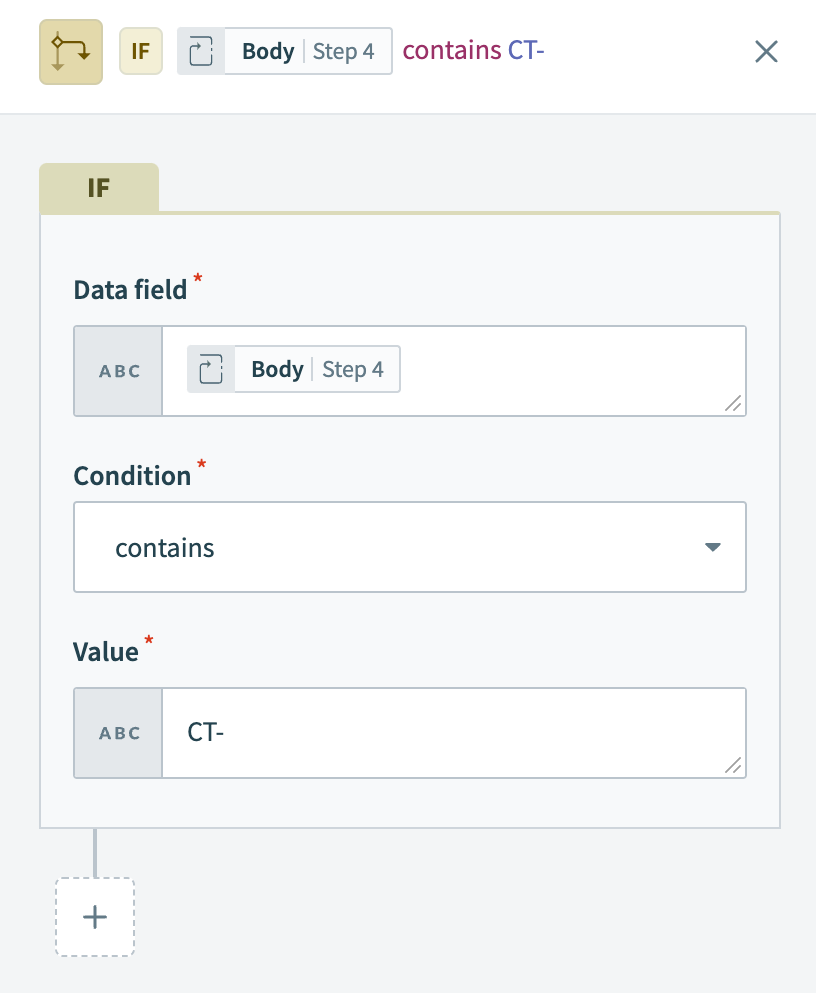The height and width of the screenshot is (993, 816).
Task: Click inside the Data field text area
Action: click(550, 371)
